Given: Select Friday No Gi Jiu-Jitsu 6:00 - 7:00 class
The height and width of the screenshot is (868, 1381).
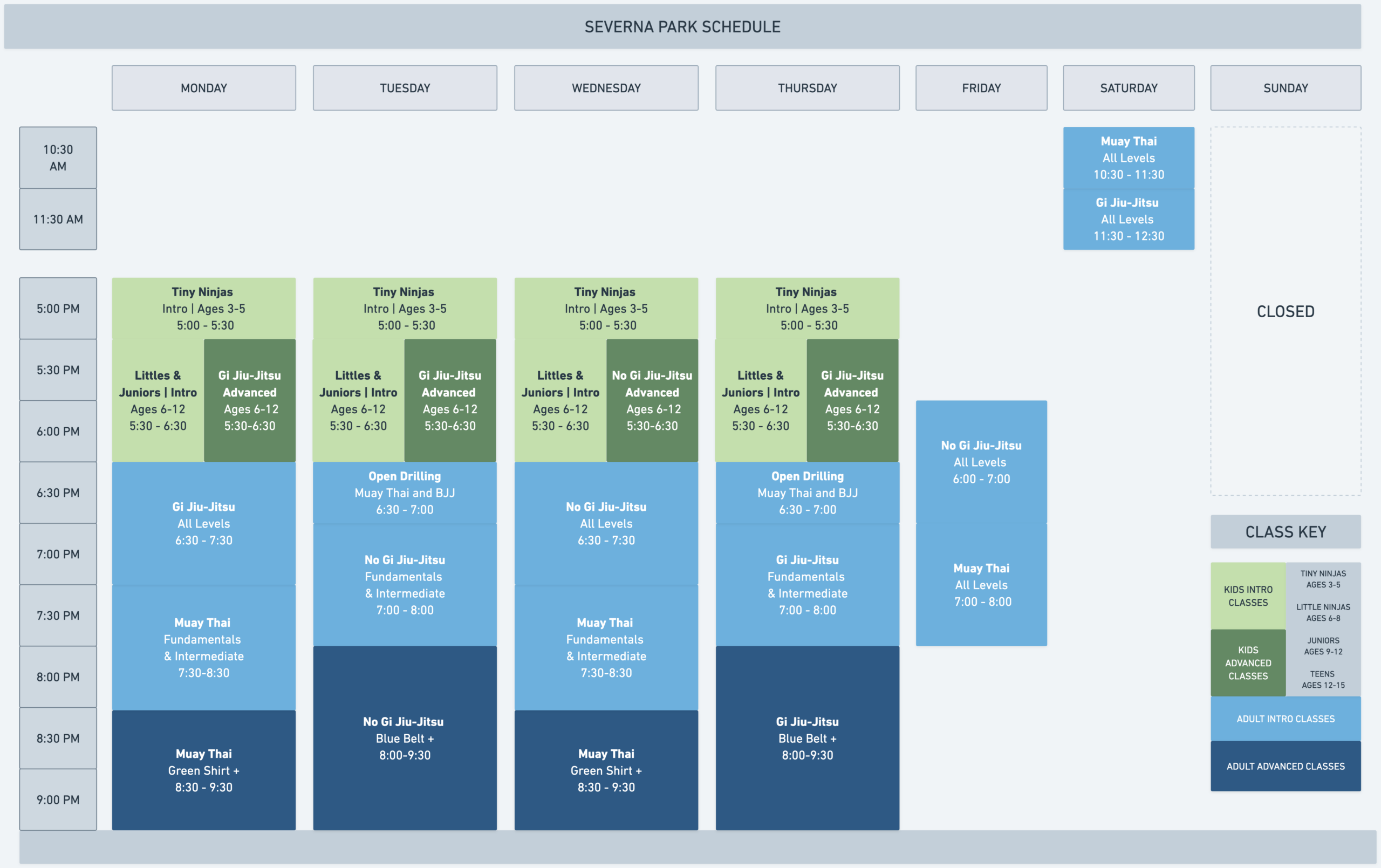Looking at the screenshot, I should [x=981, y=462].
